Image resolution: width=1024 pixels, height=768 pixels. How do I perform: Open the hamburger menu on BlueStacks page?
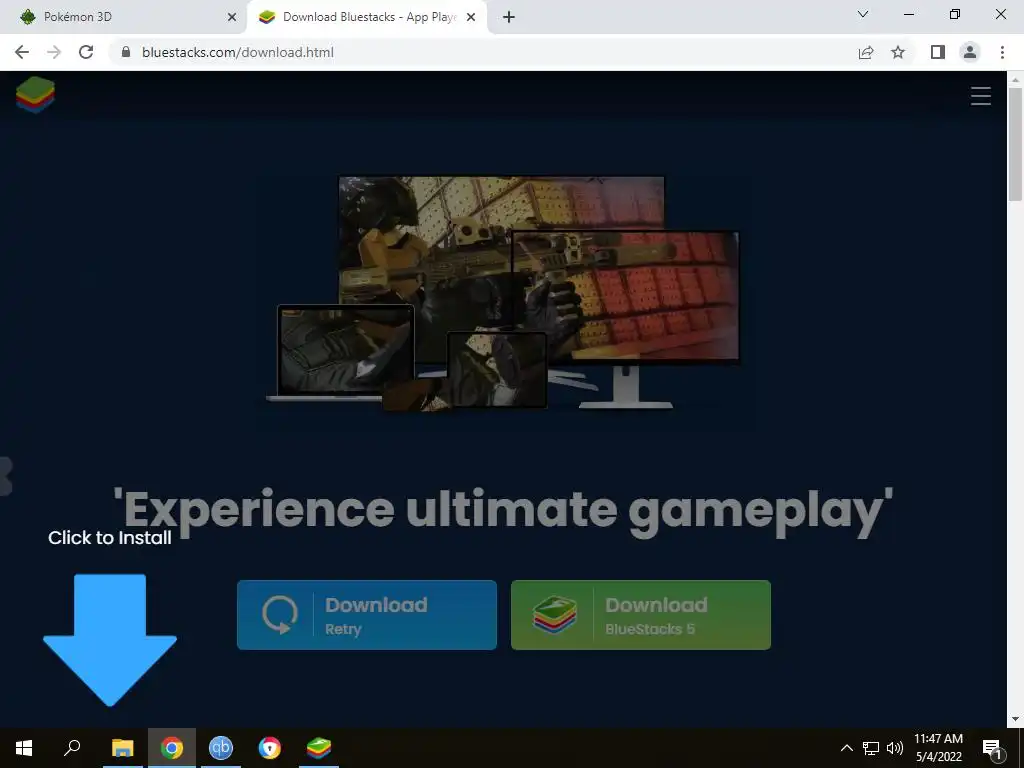pyautogui.click(x=980, y=96)
